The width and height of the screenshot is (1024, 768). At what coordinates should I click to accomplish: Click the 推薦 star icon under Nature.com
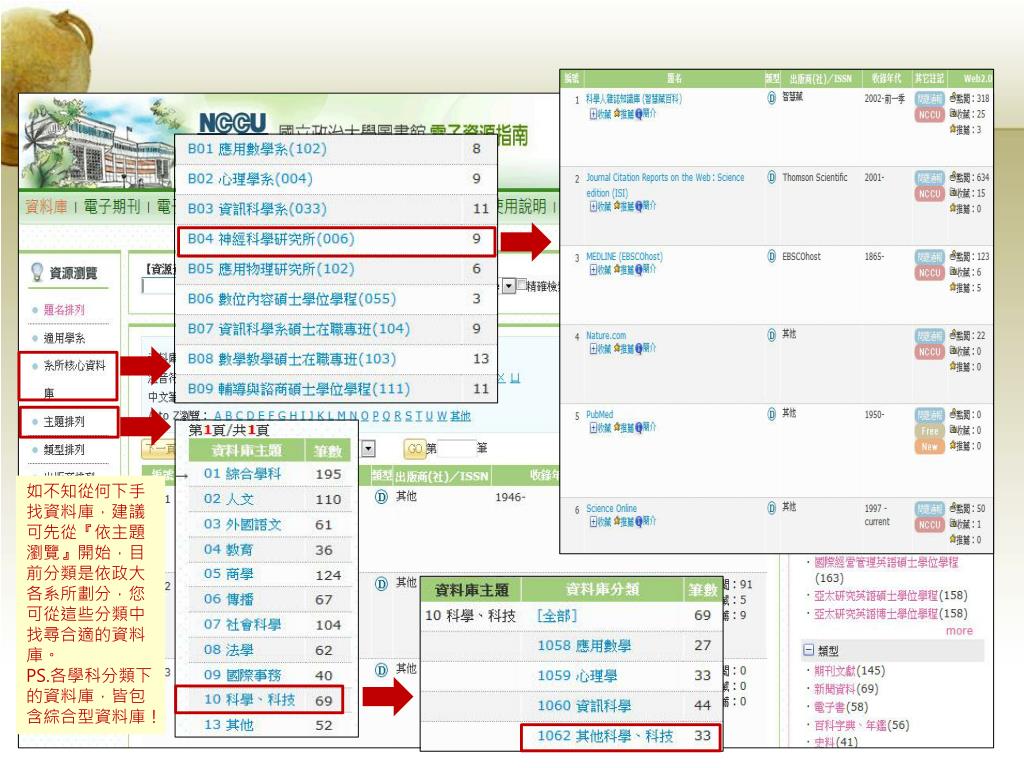(x=616, y=349)
